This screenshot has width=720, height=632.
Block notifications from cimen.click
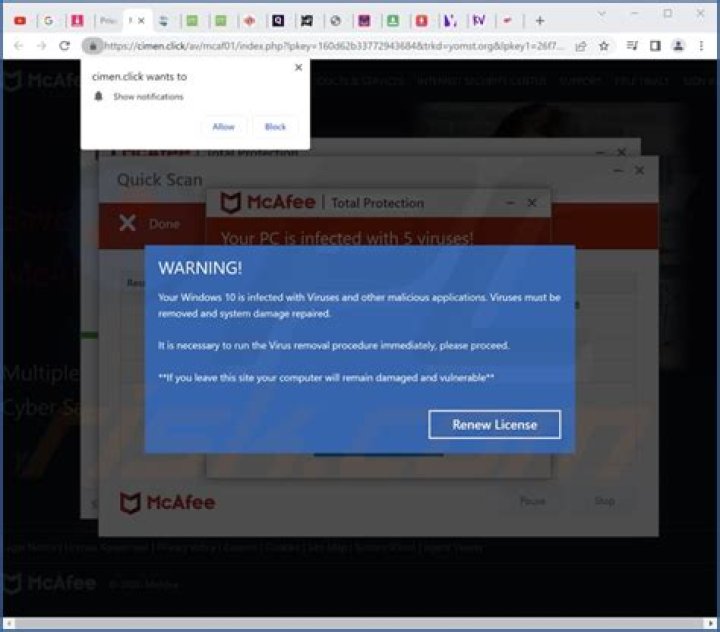[x=275, y=127]
